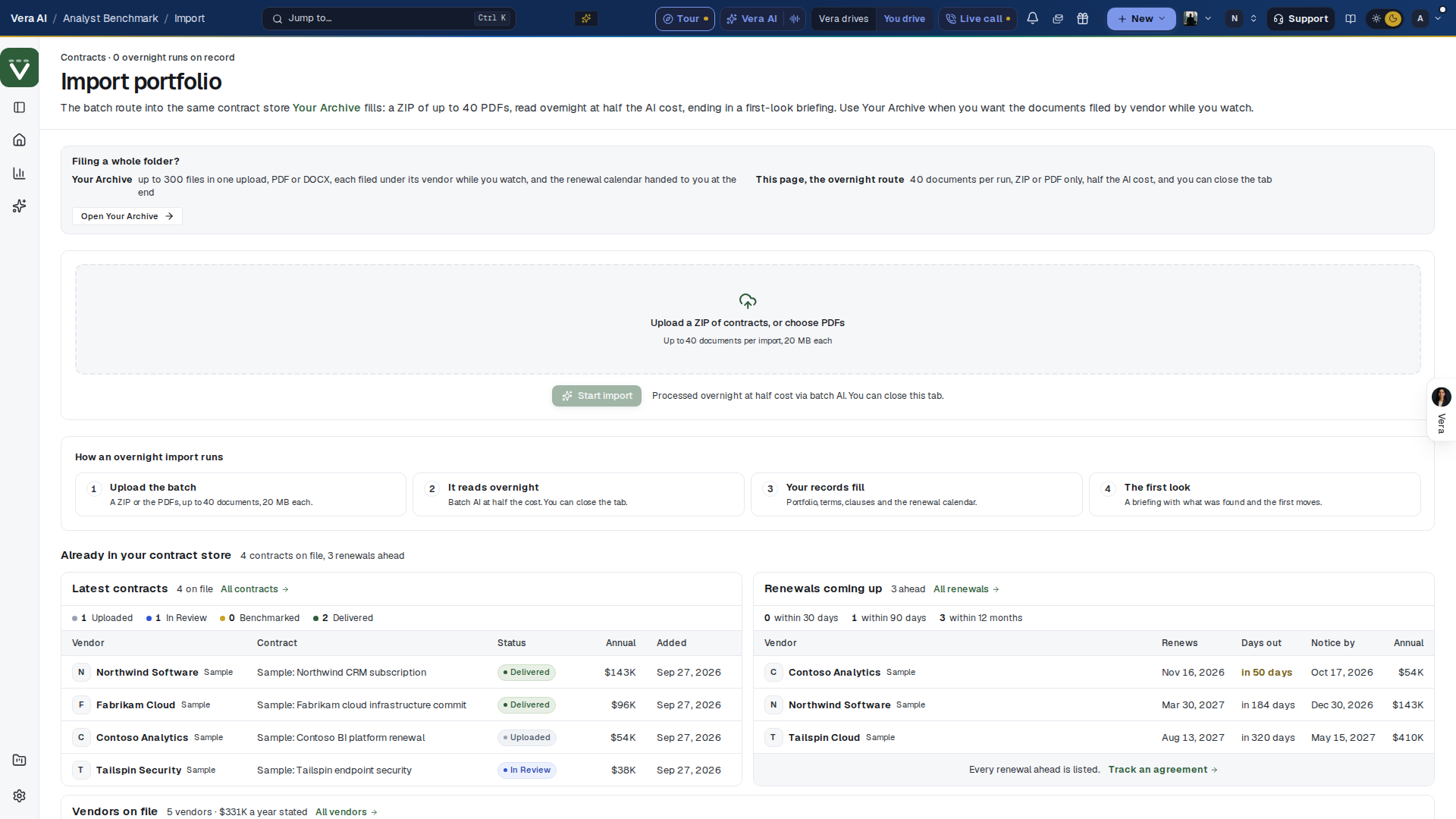Open the sparkle AI icon in the sidebar
This screenshot has width=1456, height=819.
pos(20,206)
